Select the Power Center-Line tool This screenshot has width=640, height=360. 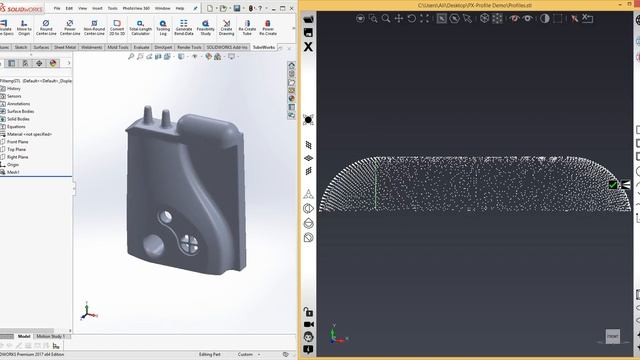coord(70,27)
